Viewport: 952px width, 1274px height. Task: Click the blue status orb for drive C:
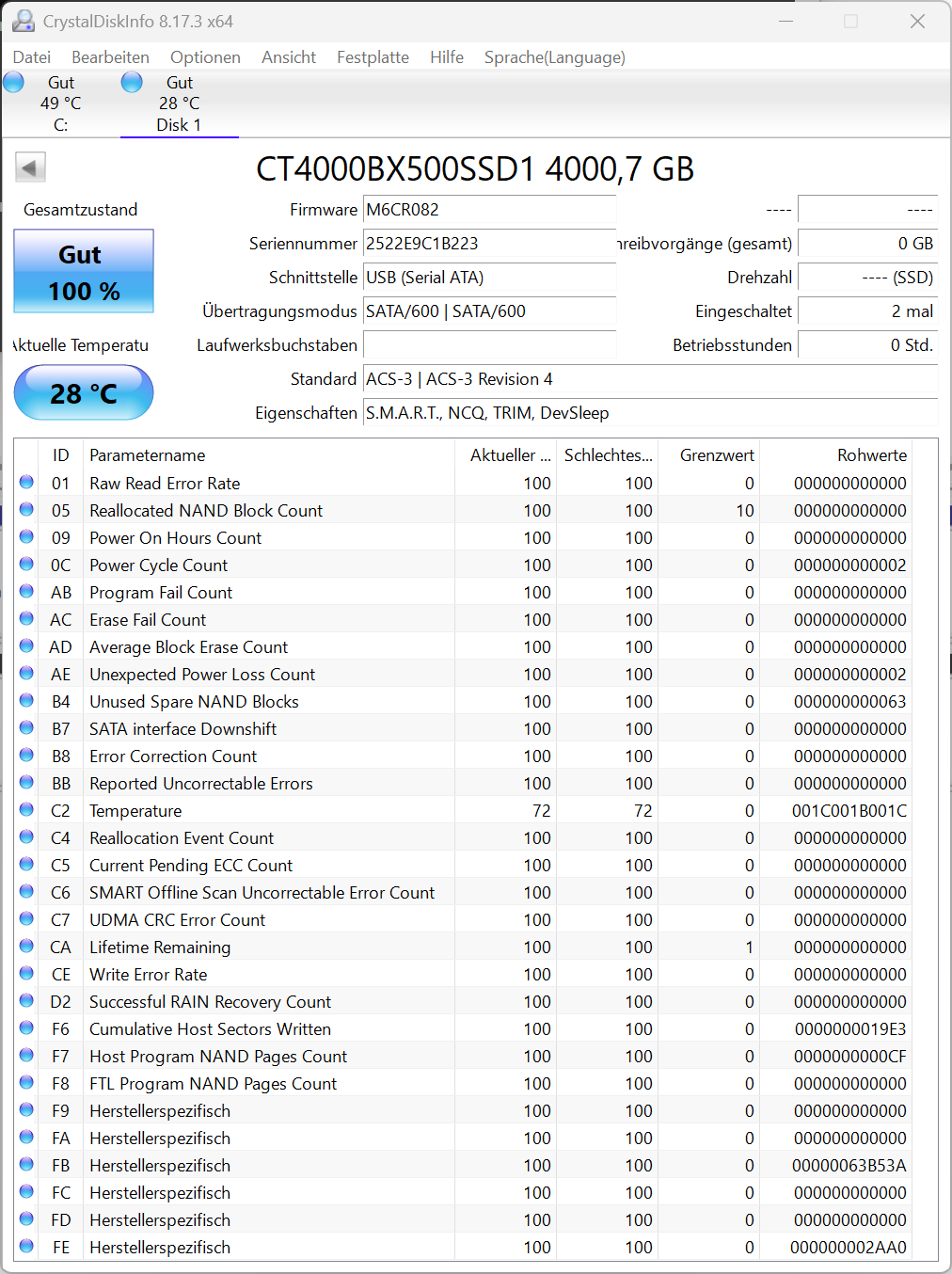pos(13,83)
